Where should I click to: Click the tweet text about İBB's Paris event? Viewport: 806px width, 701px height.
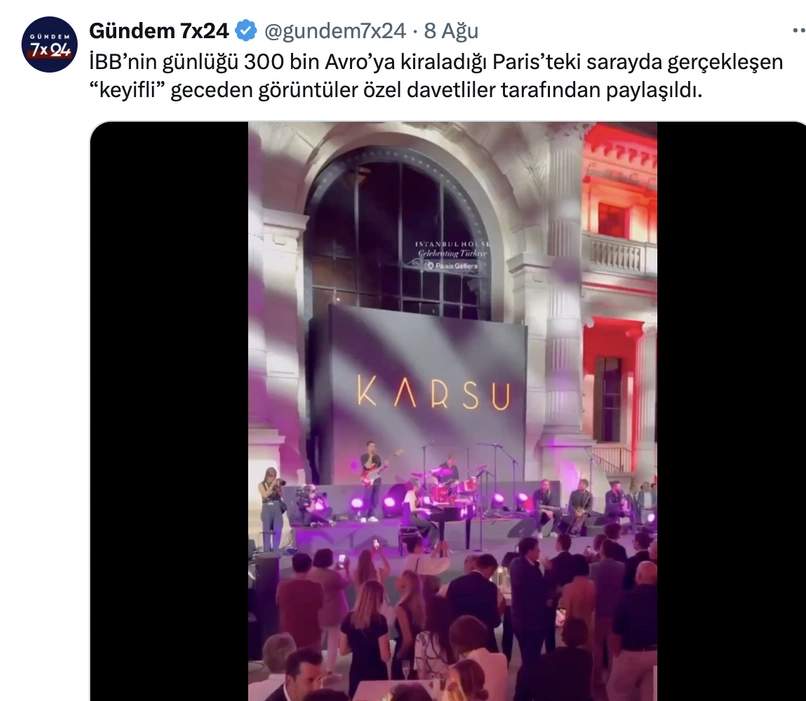coord(435,76)
